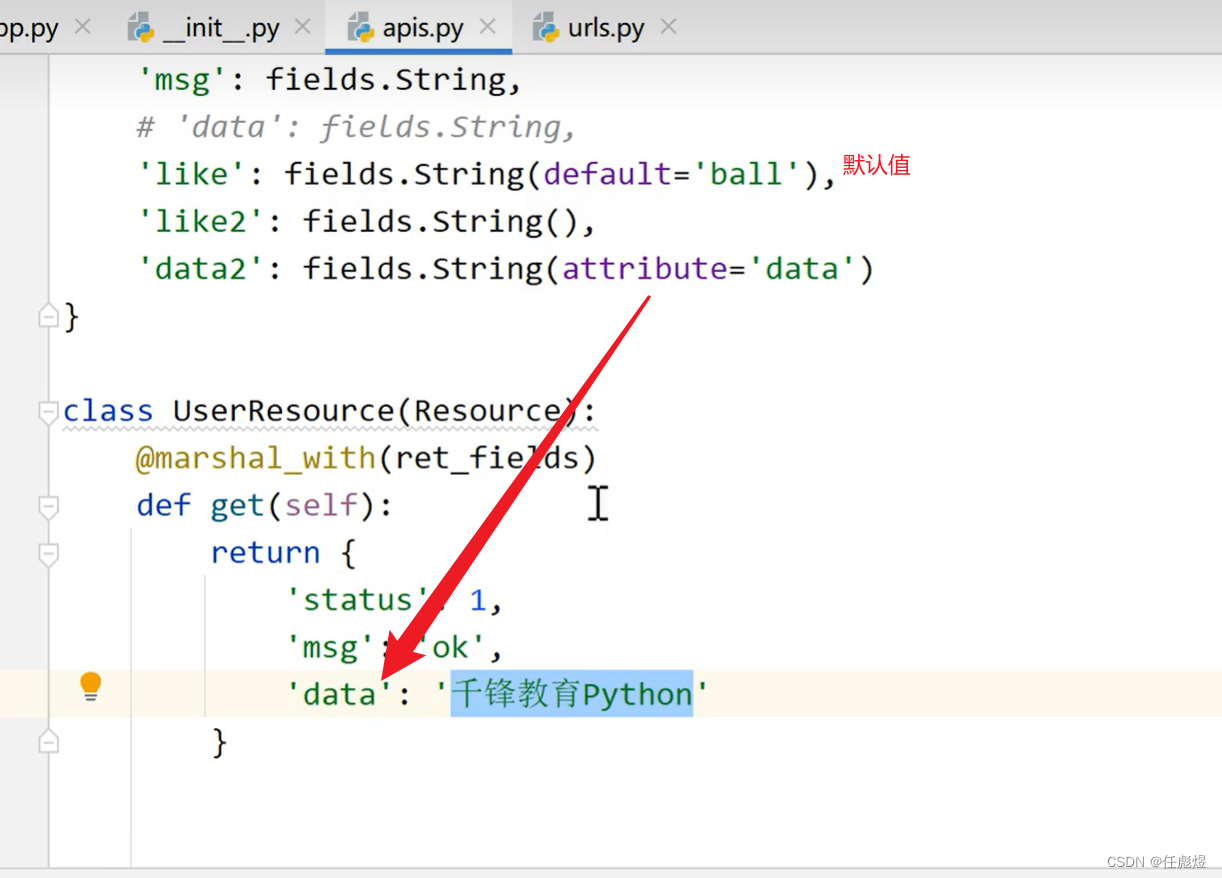Screen dimensions: 1222x878
Task: Close the apis.py tab
Action: point(487,27)
